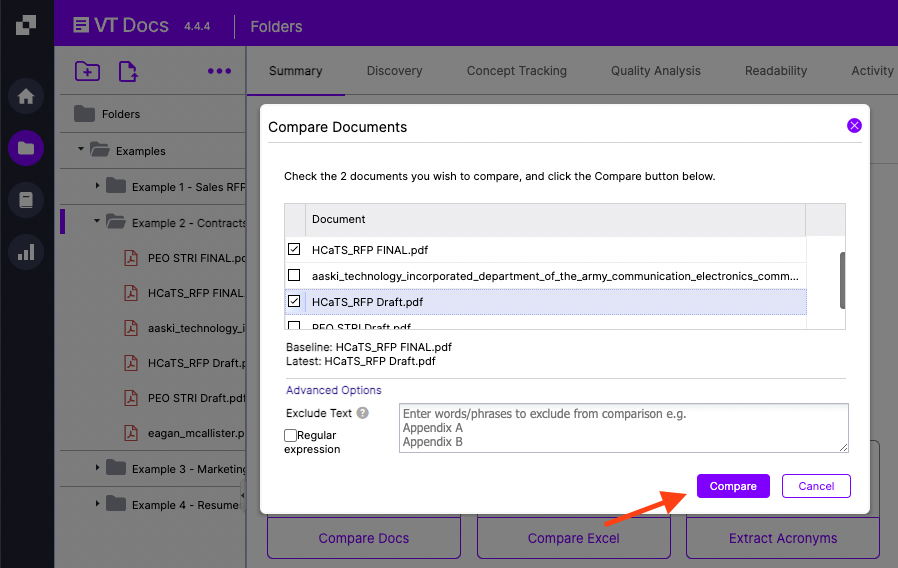This screenshot has height=568, width=898.
Task: Close the Compare Documents dialog
Action: [854, 126]
